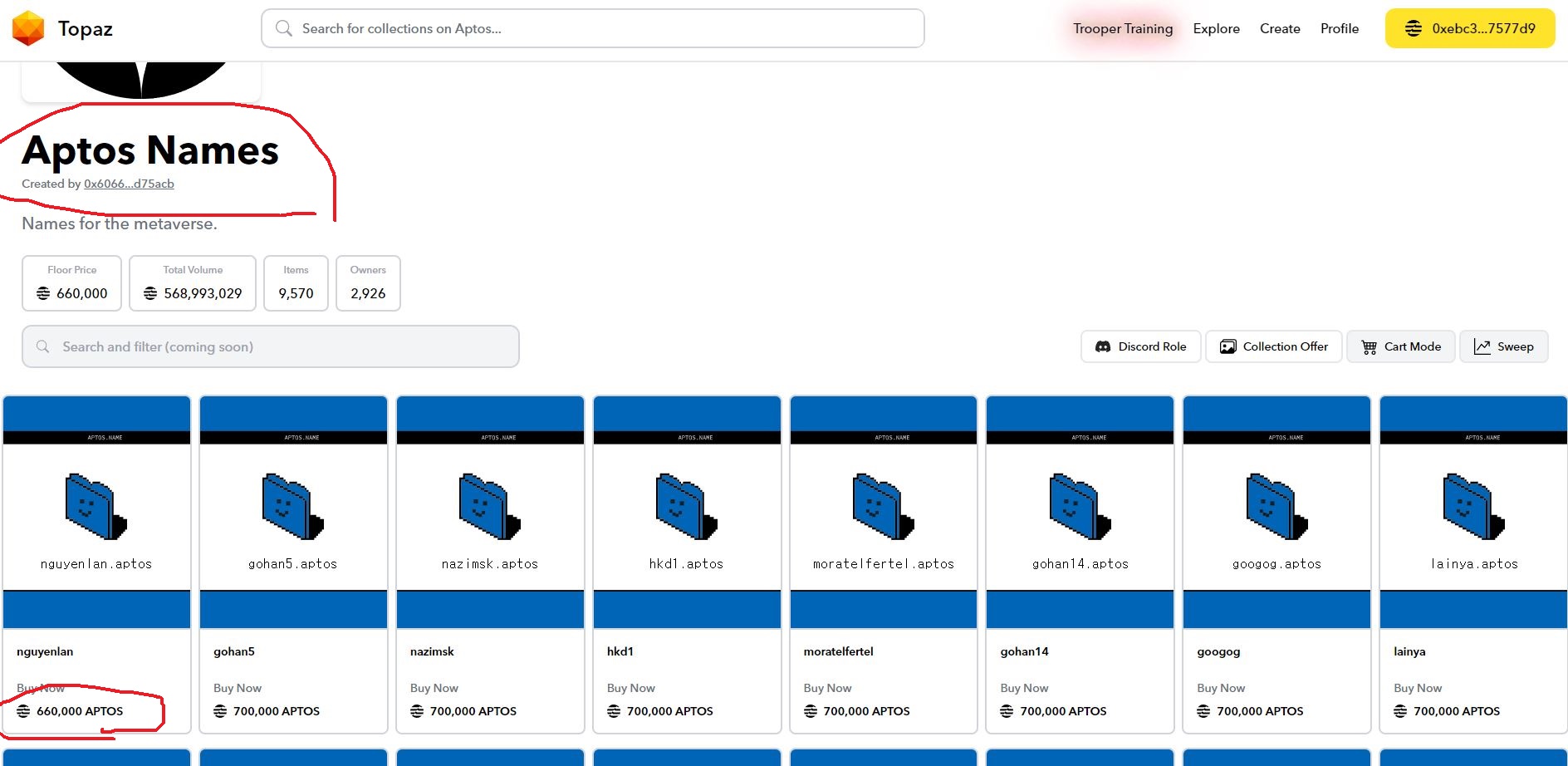Viewport: 1568px width, 766px height.
Task: Click the Collection Offer button
Action: click(x=1274, y=346)
